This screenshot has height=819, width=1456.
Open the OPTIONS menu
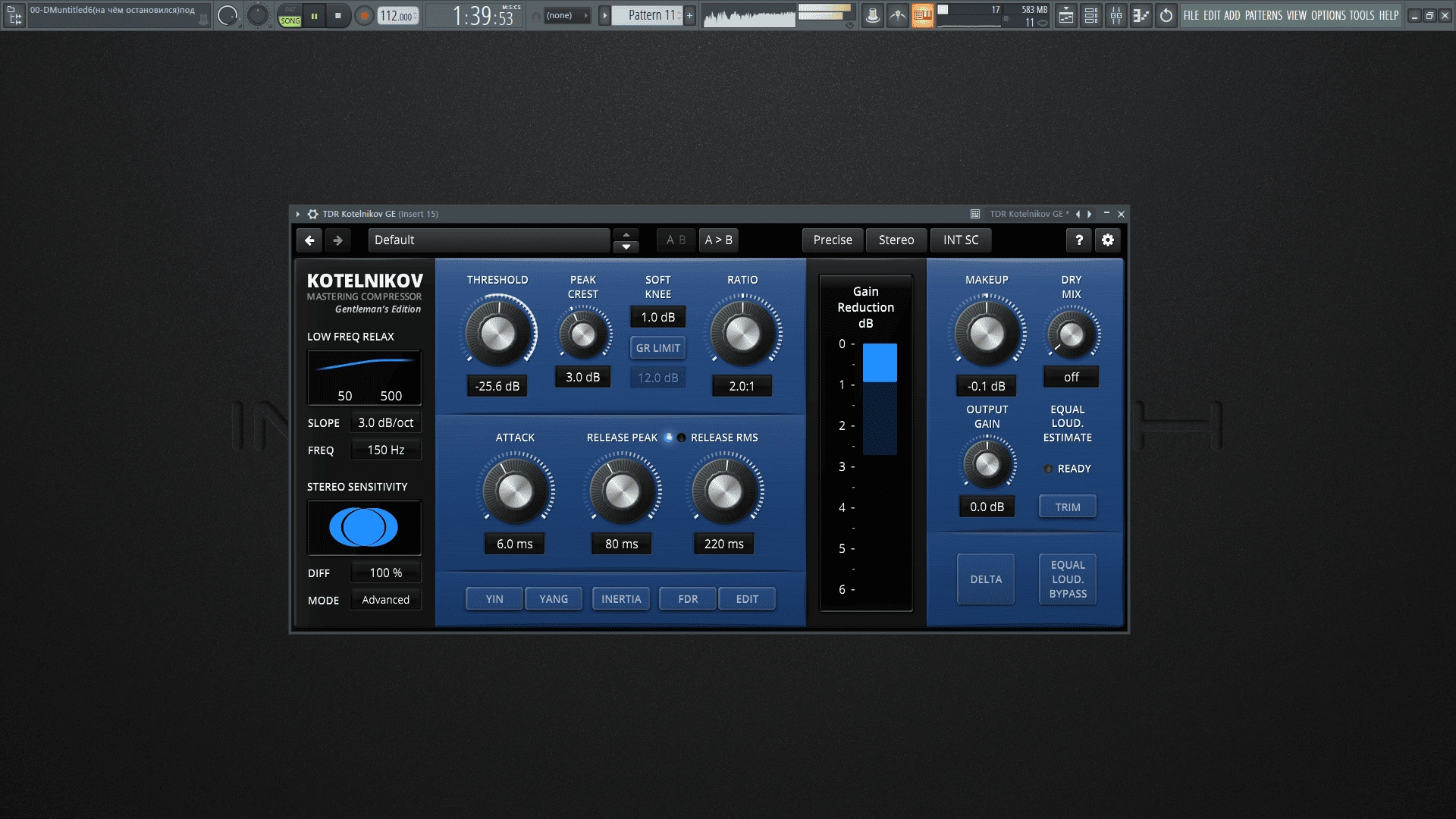pos(1329,15)
